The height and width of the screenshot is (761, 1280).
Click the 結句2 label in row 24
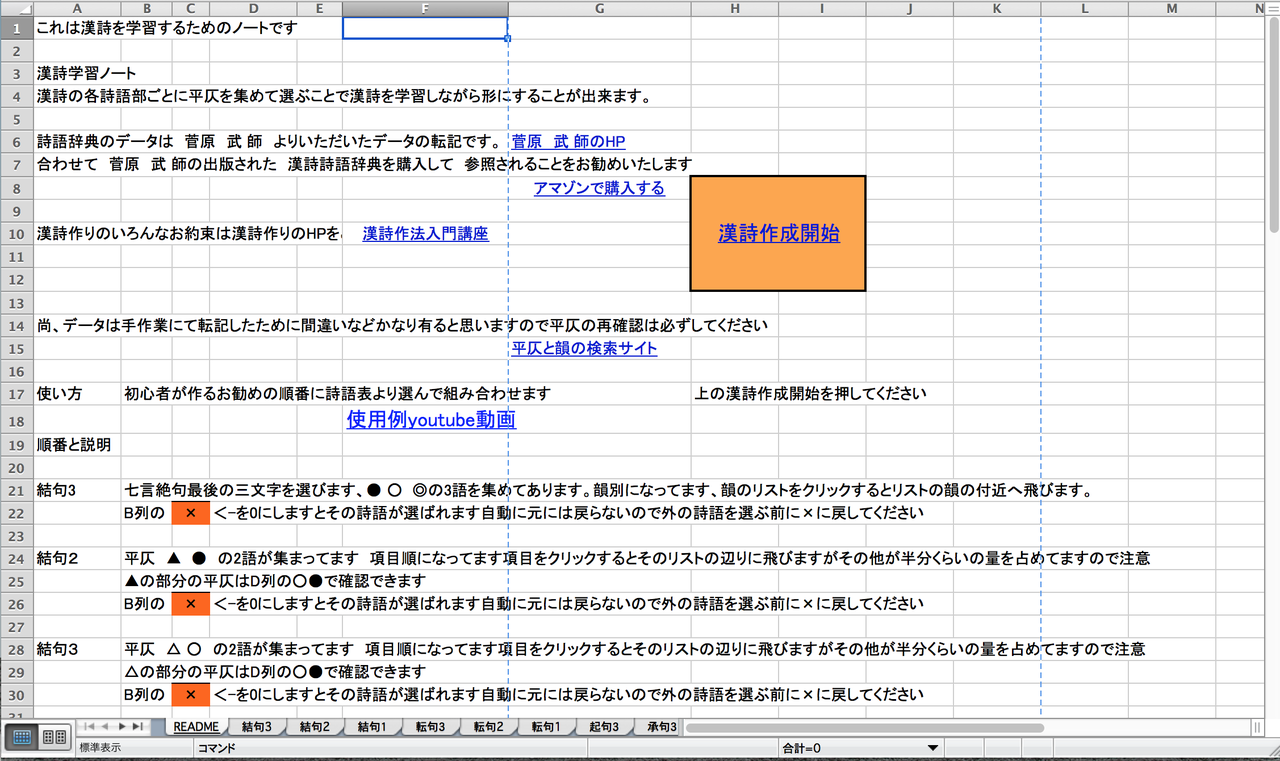[x=57, y=558]
